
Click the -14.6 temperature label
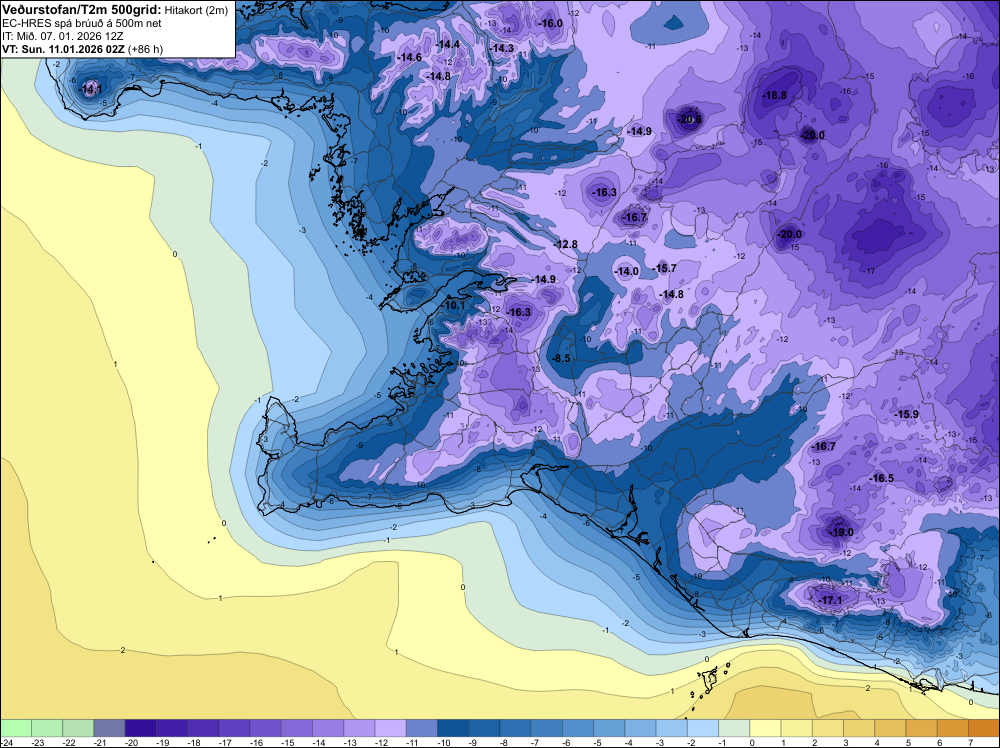tap(409, 57)
